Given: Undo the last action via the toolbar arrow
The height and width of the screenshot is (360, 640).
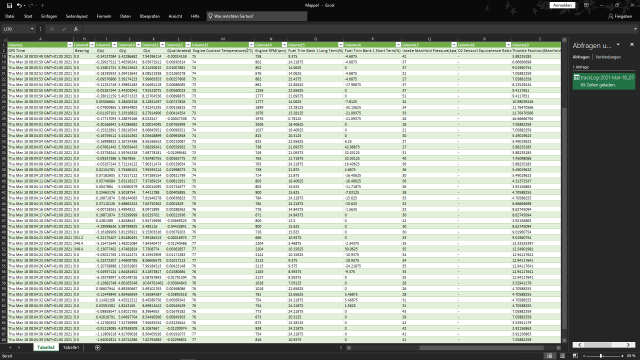Looking at the screenshot, I should 19,5.
